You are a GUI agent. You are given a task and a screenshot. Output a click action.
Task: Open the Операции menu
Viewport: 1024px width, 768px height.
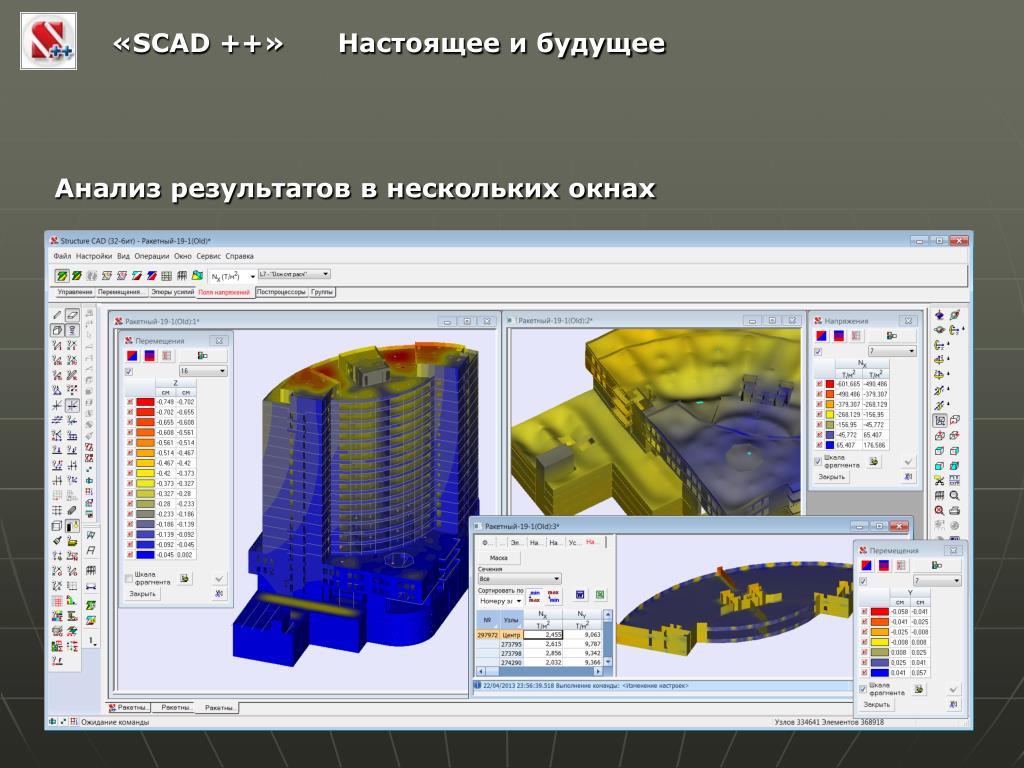click(152, 256)
